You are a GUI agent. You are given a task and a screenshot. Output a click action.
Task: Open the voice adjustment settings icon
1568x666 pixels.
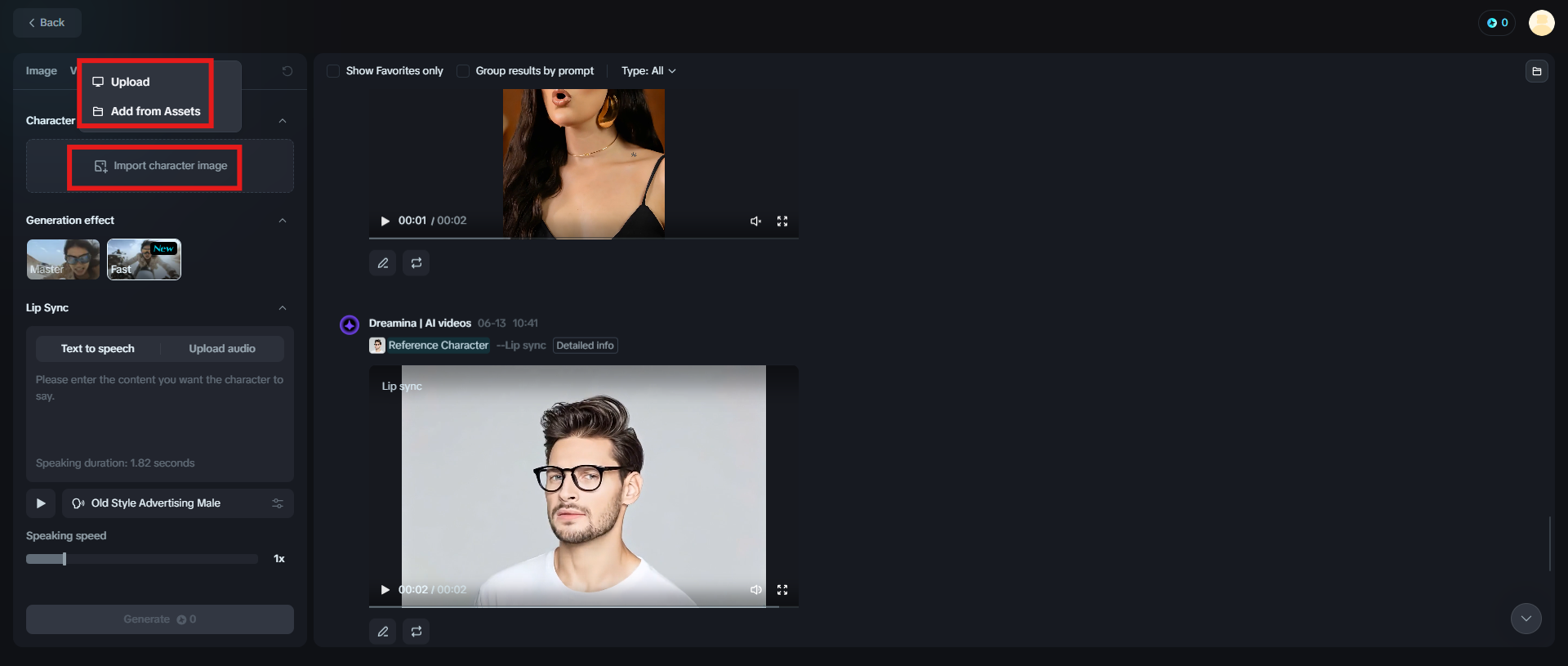click(278, 503)
